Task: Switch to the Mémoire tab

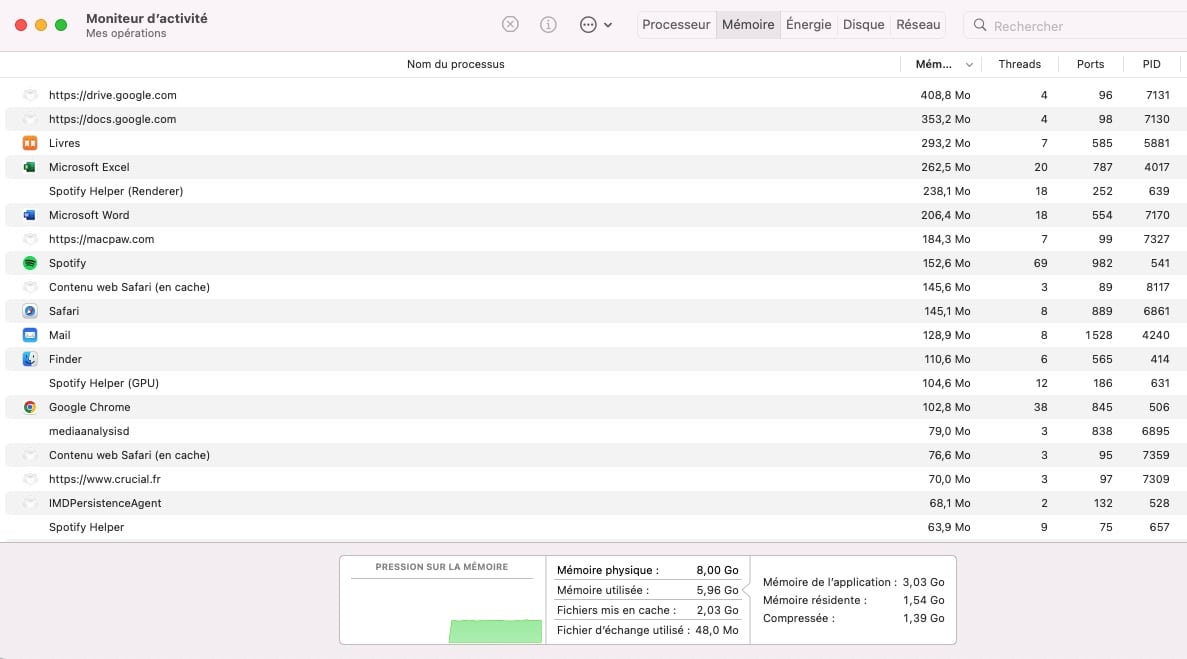Action: coord(748,24)
